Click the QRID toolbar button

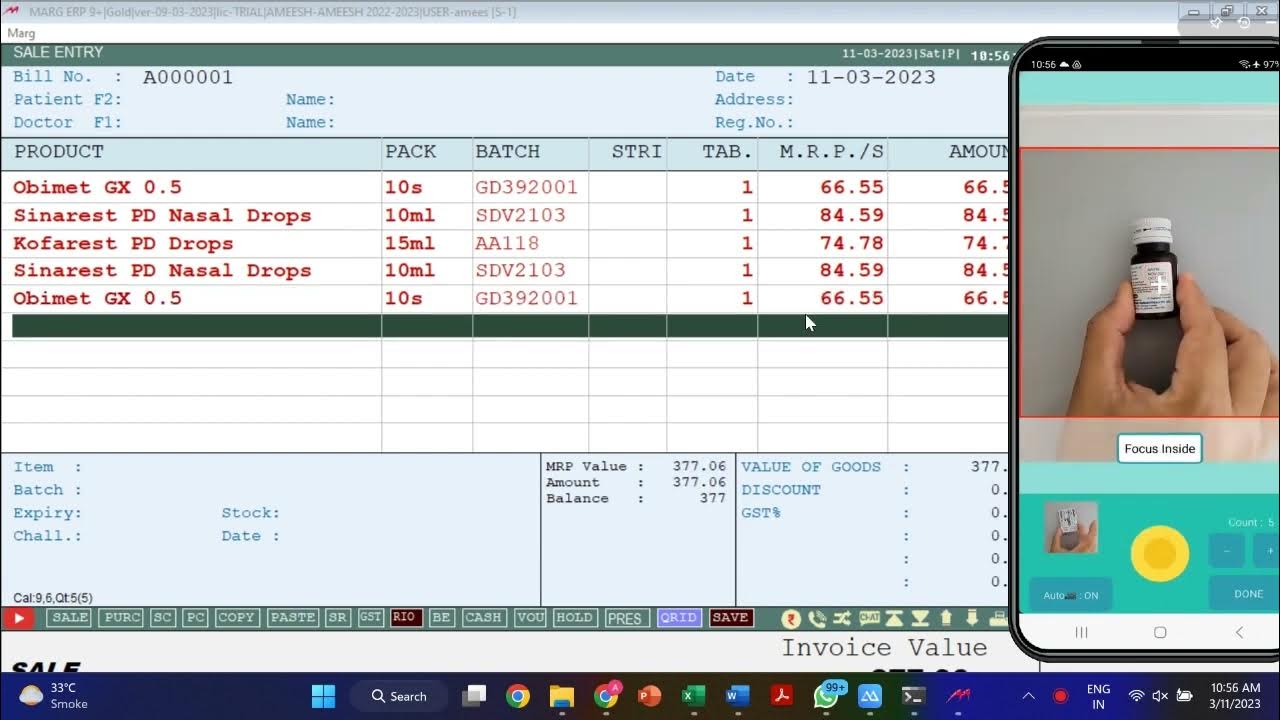[x=679, y=618]
